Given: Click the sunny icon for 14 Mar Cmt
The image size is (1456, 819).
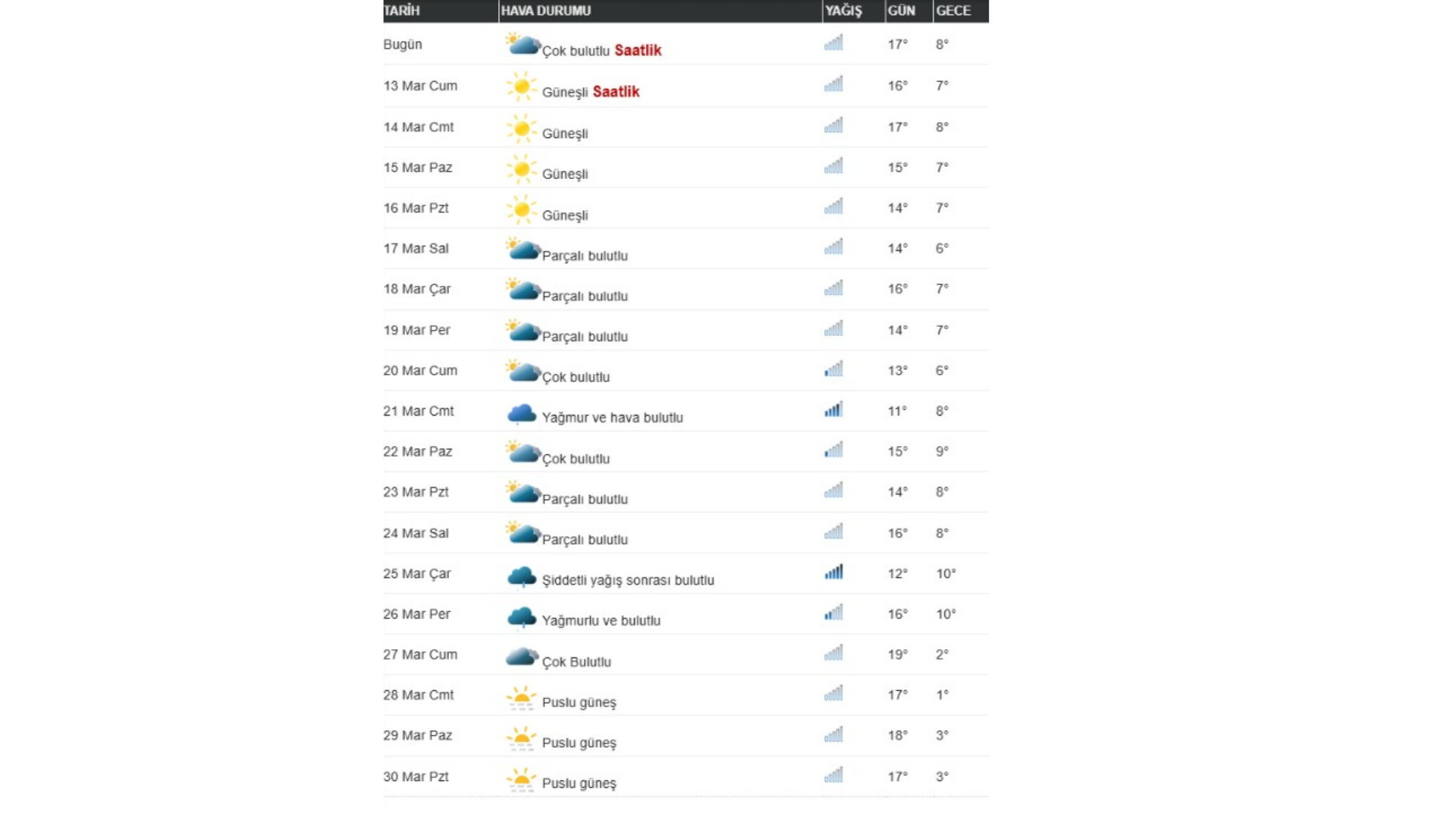Looking at the screenshot, I should [x=521, y=129].
